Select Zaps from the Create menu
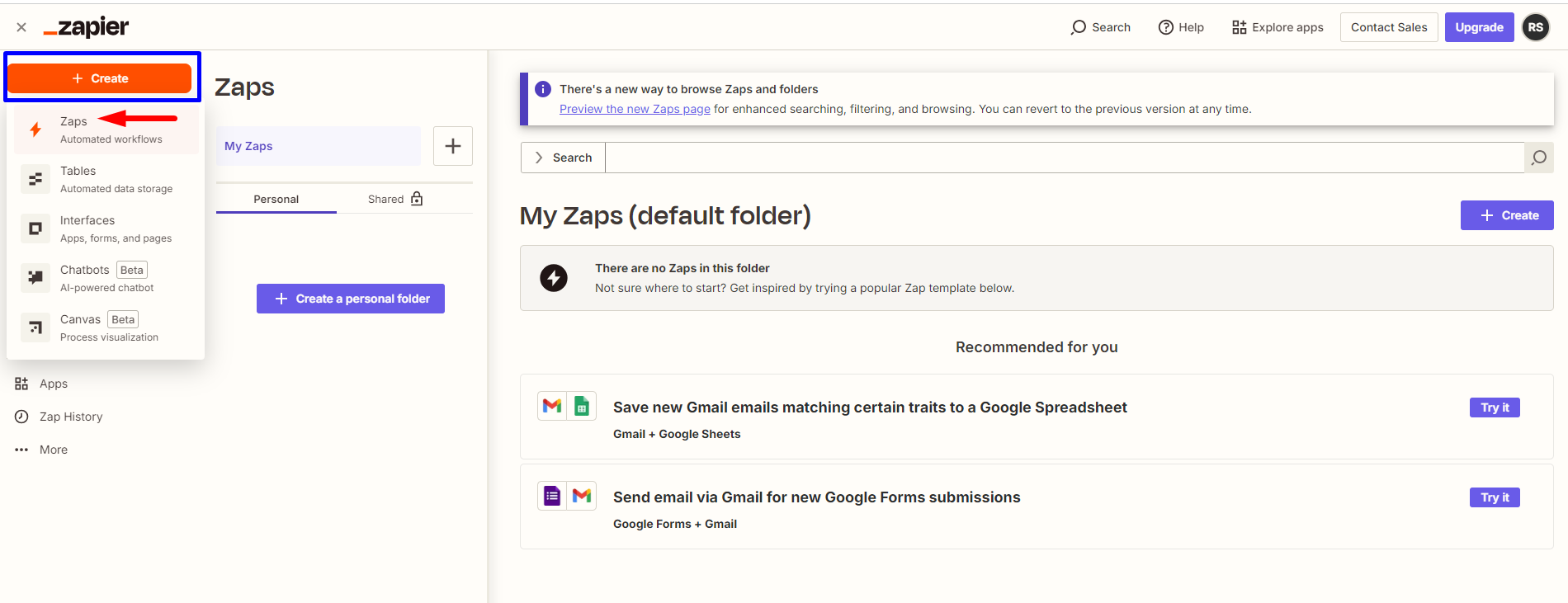1568x603 pixels. click(x=106, y=130)
